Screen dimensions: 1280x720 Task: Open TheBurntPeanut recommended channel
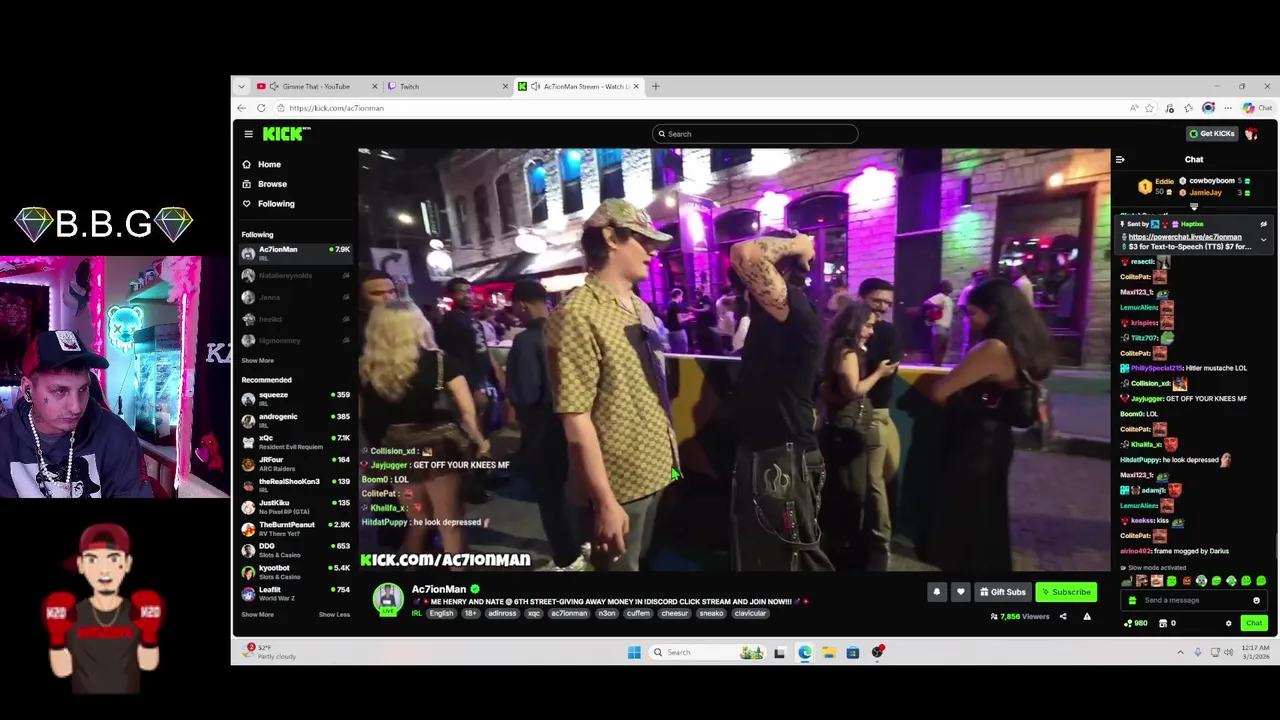pyautogui.click(x=295, y=527)
